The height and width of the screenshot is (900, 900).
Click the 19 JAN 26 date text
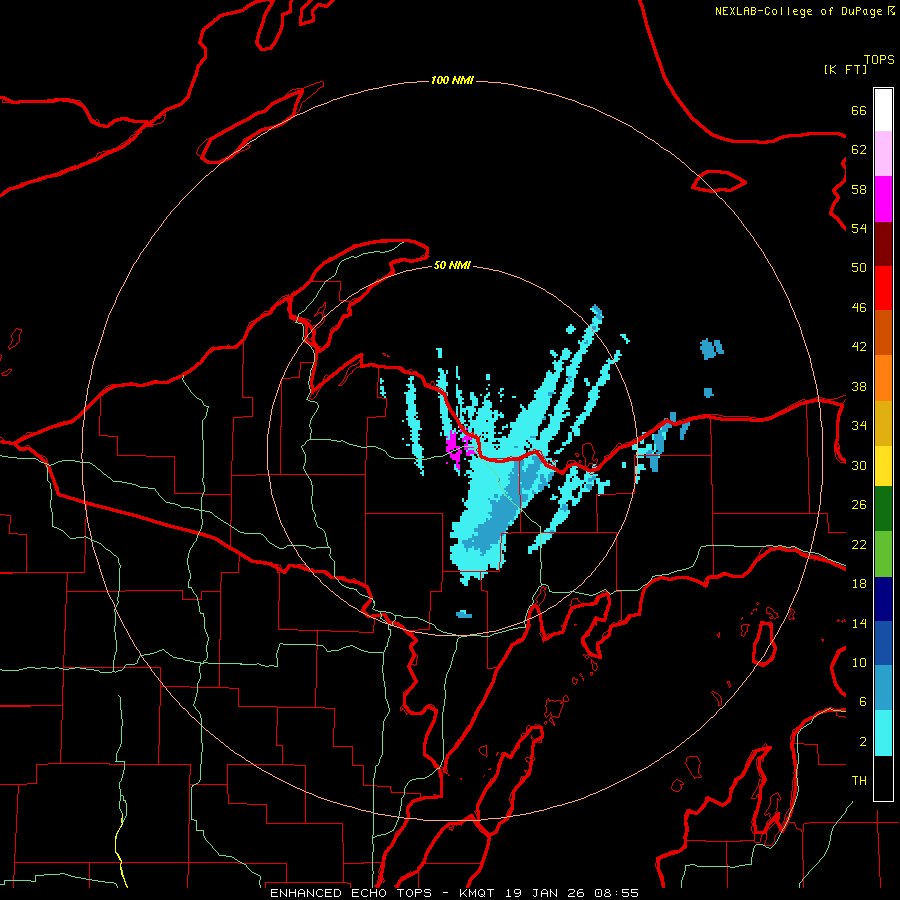(546, 893)
